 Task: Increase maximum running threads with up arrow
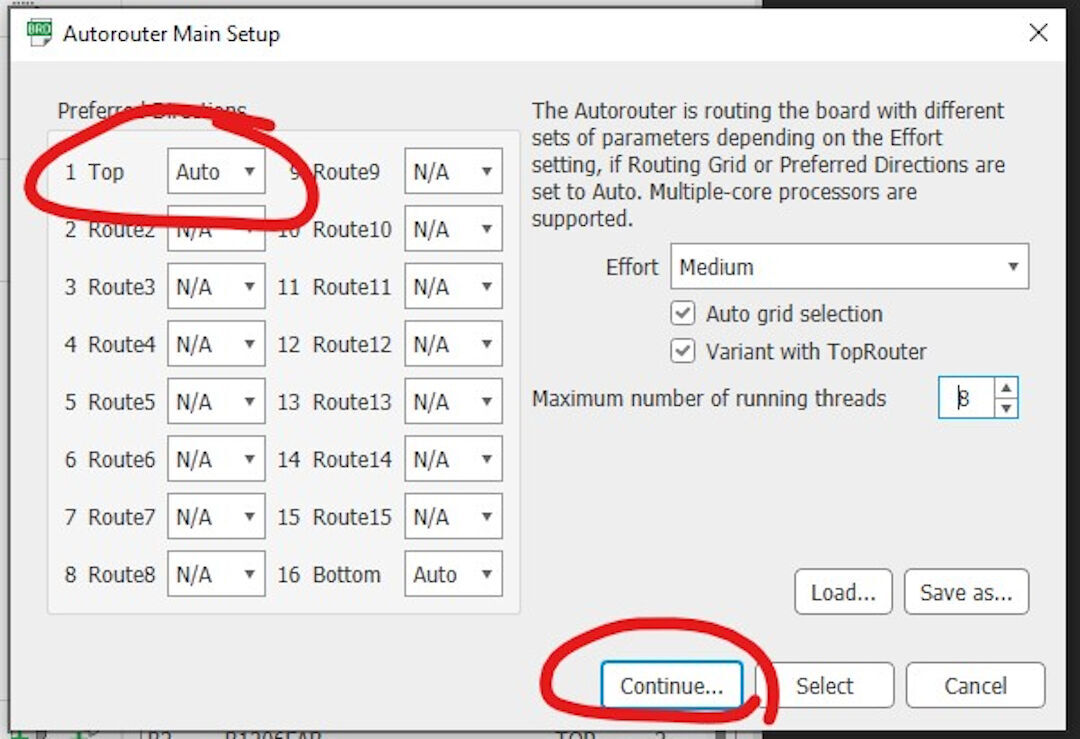1007,388
